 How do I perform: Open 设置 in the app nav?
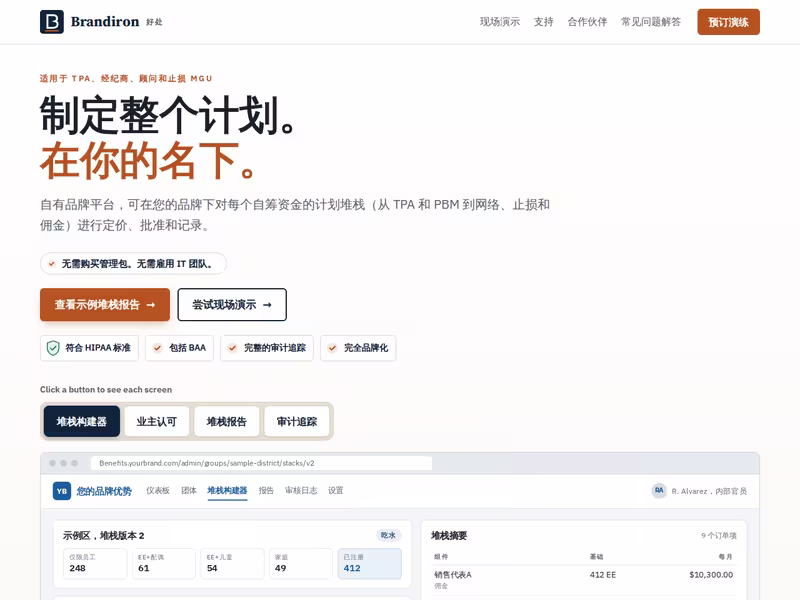click(336, 490)
